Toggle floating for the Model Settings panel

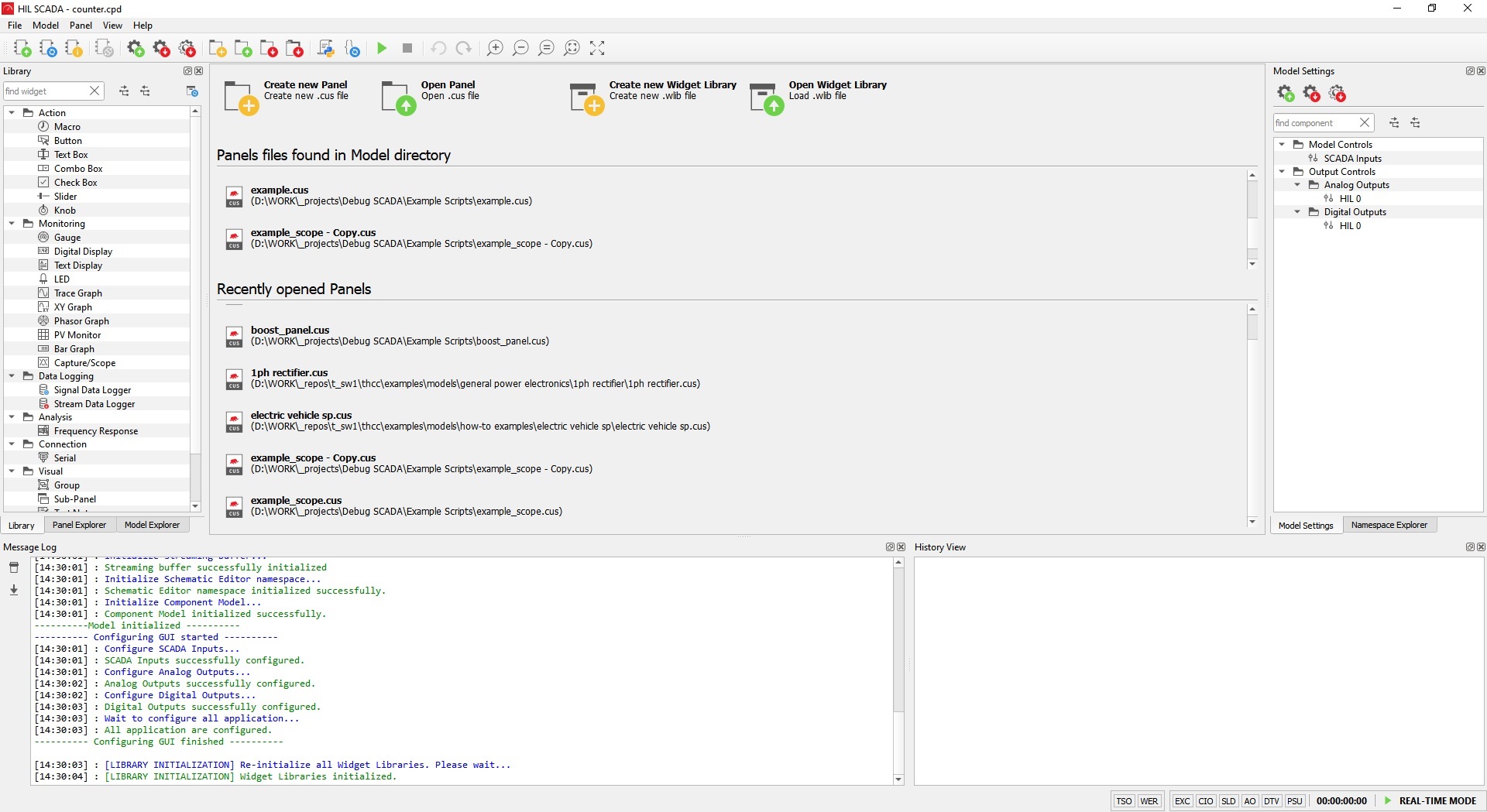(1470, 71)
